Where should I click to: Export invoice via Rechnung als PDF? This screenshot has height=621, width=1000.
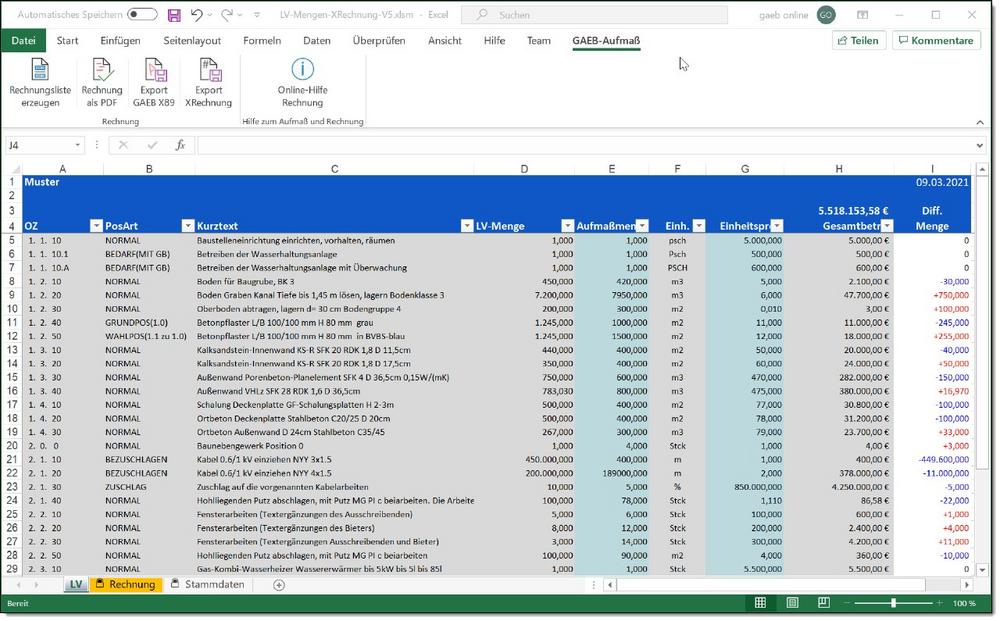[102, 84]
